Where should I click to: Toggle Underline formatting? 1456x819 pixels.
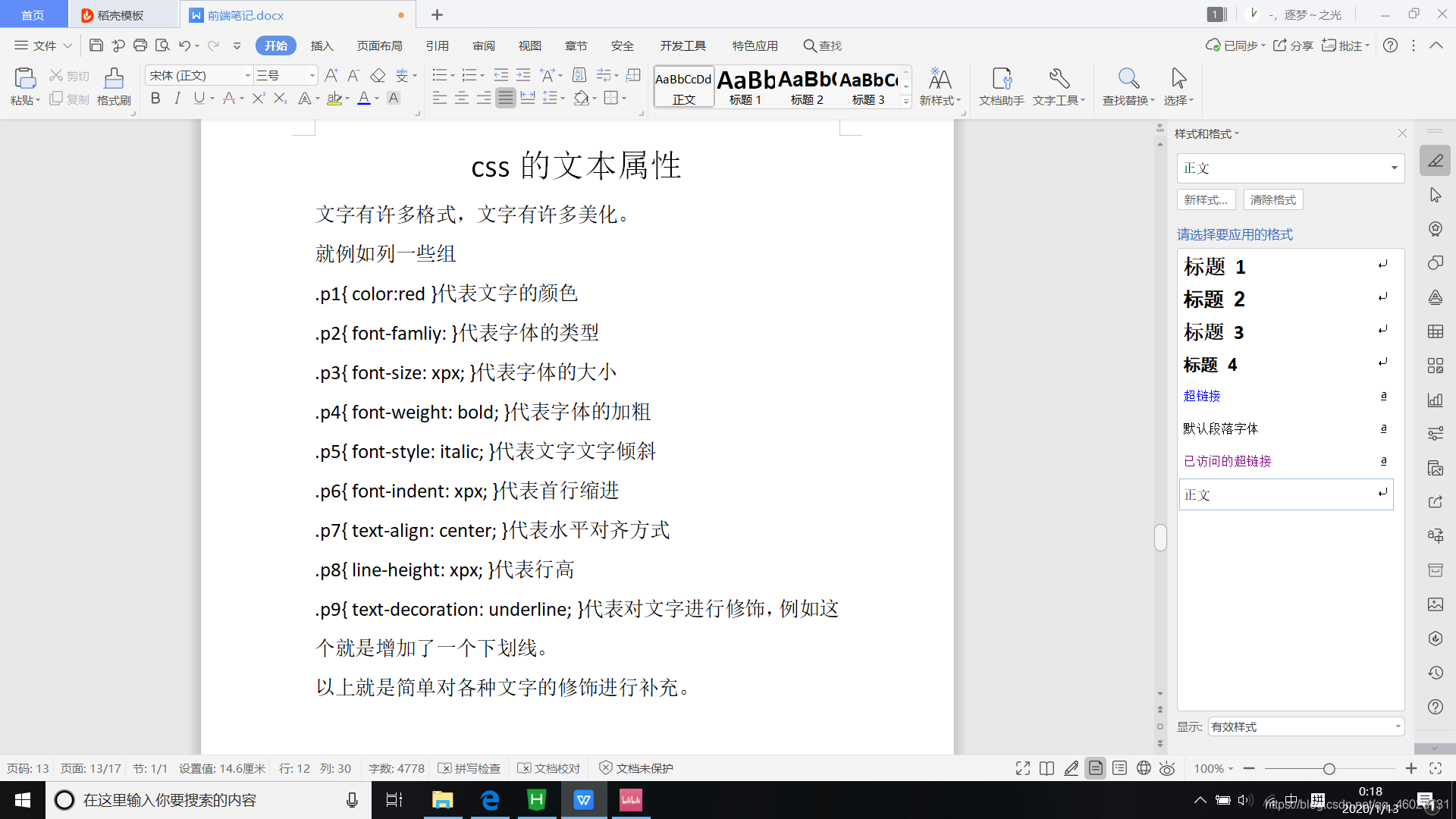[199, 98]
